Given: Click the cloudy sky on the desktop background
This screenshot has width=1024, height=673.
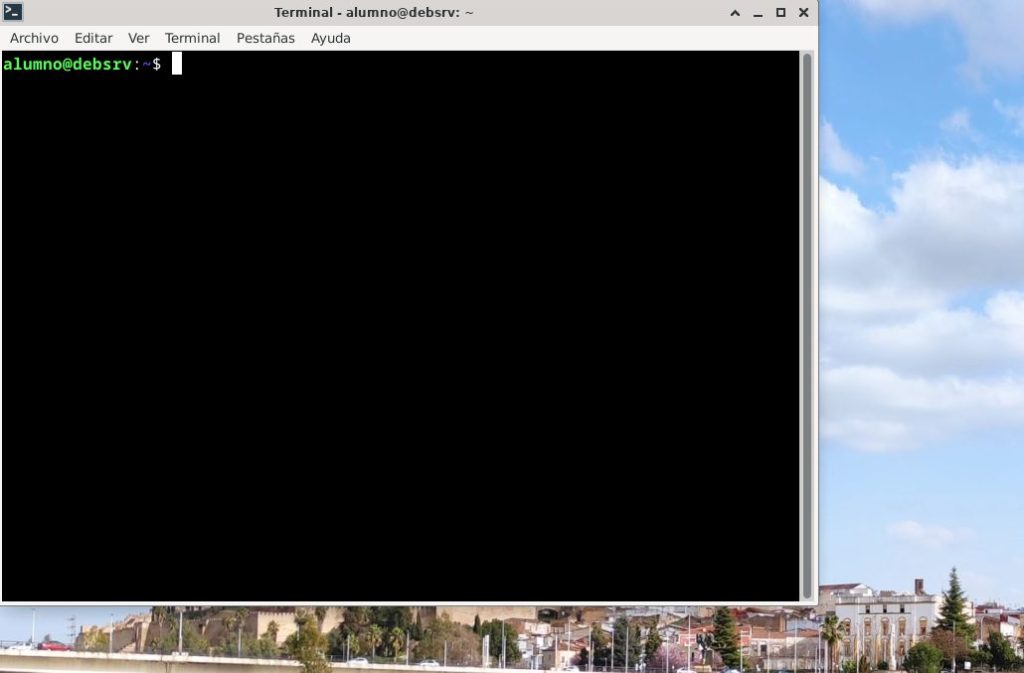Looking at the screenshot, I should (920, 300).
